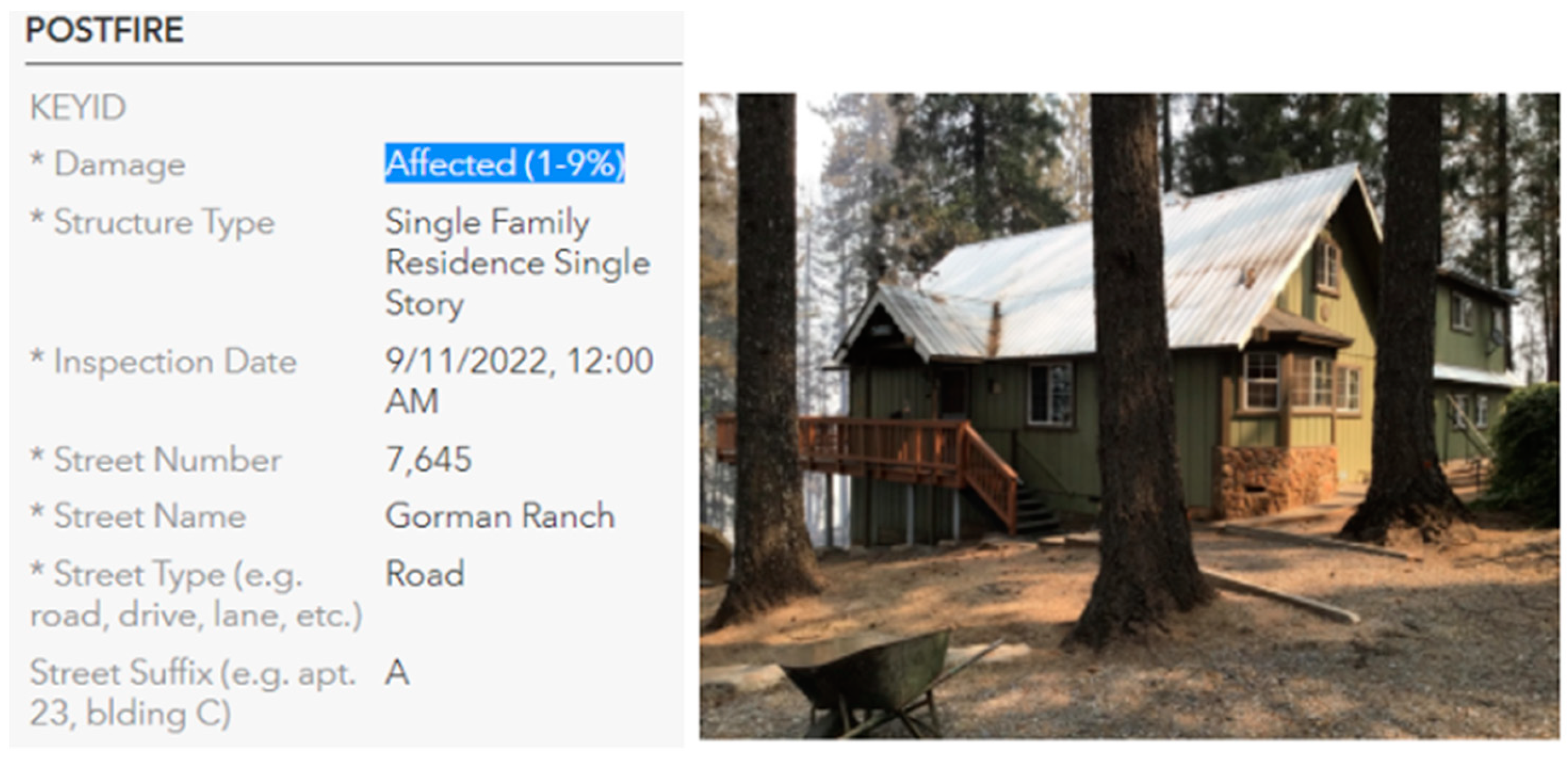Click the KEYID field label
The width and height of the screenshot is (1568, 757).
coord(78,107)
